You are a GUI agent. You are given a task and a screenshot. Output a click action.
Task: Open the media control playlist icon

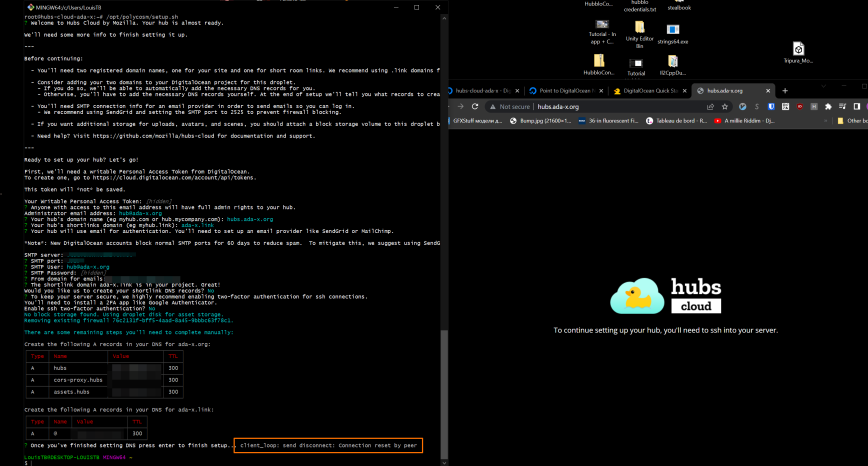pyautogui.click(x=843, y=106)
